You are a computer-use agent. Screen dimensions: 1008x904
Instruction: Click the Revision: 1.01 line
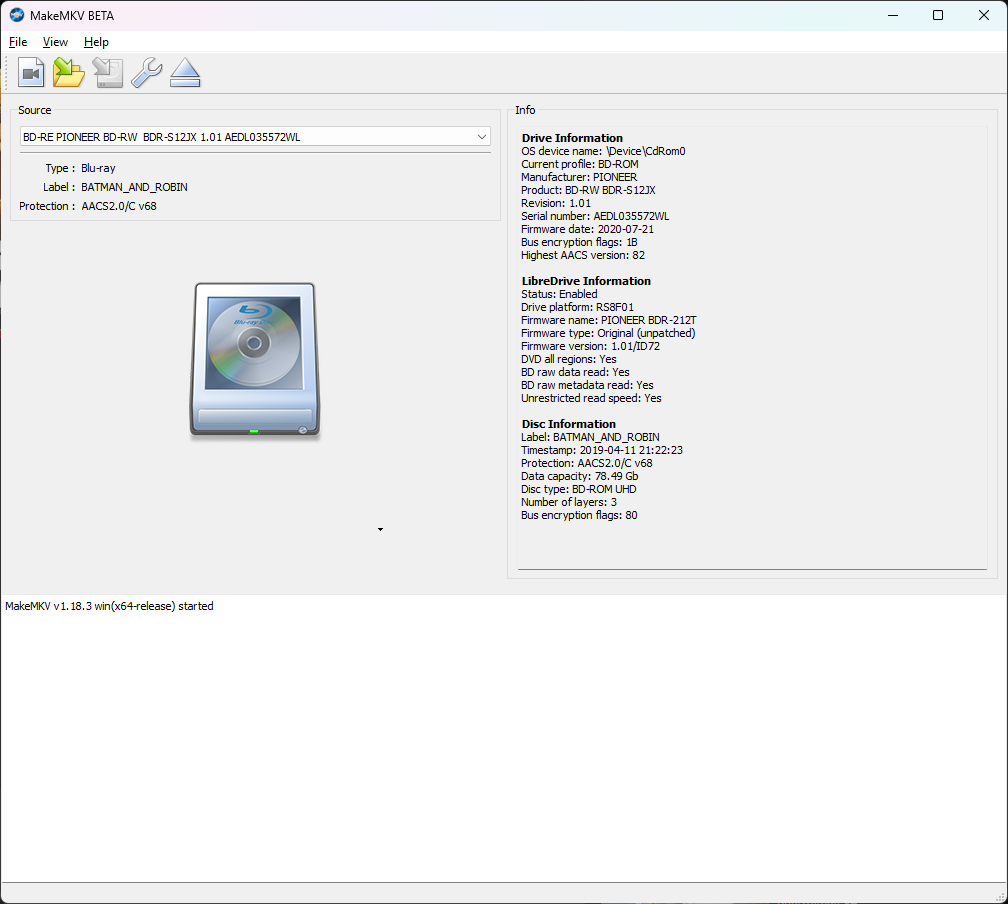pos(556,203)
